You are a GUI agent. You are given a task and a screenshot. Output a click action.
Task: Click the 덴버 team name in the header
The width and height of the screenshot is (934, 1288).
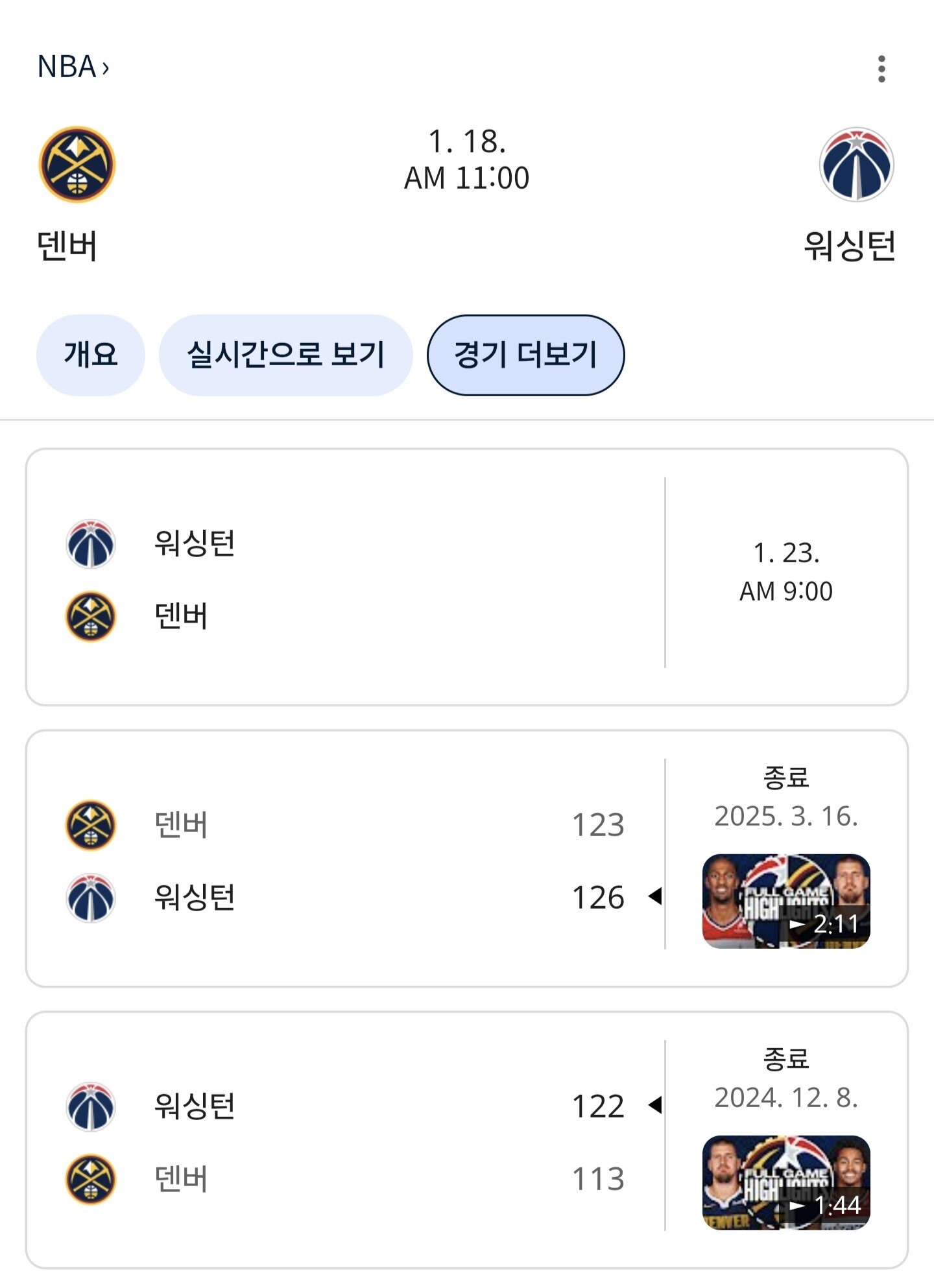click(67, 246)
